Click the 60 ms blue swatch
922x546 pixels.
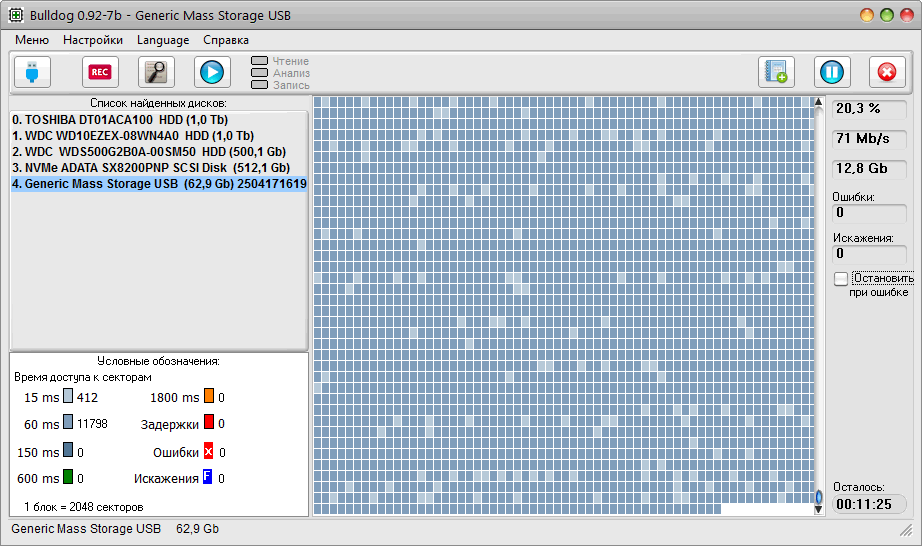point(68,422)
